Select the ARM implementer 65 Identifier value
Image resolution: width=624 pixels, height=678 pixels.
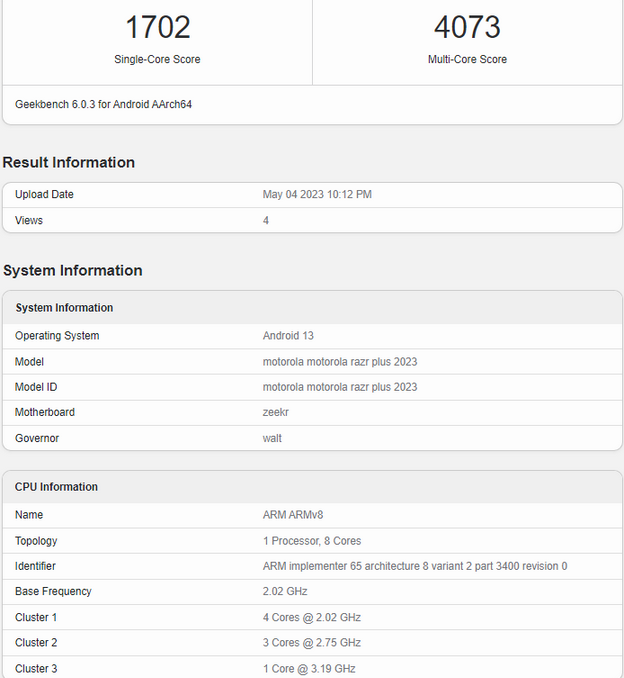click(415, 566)
